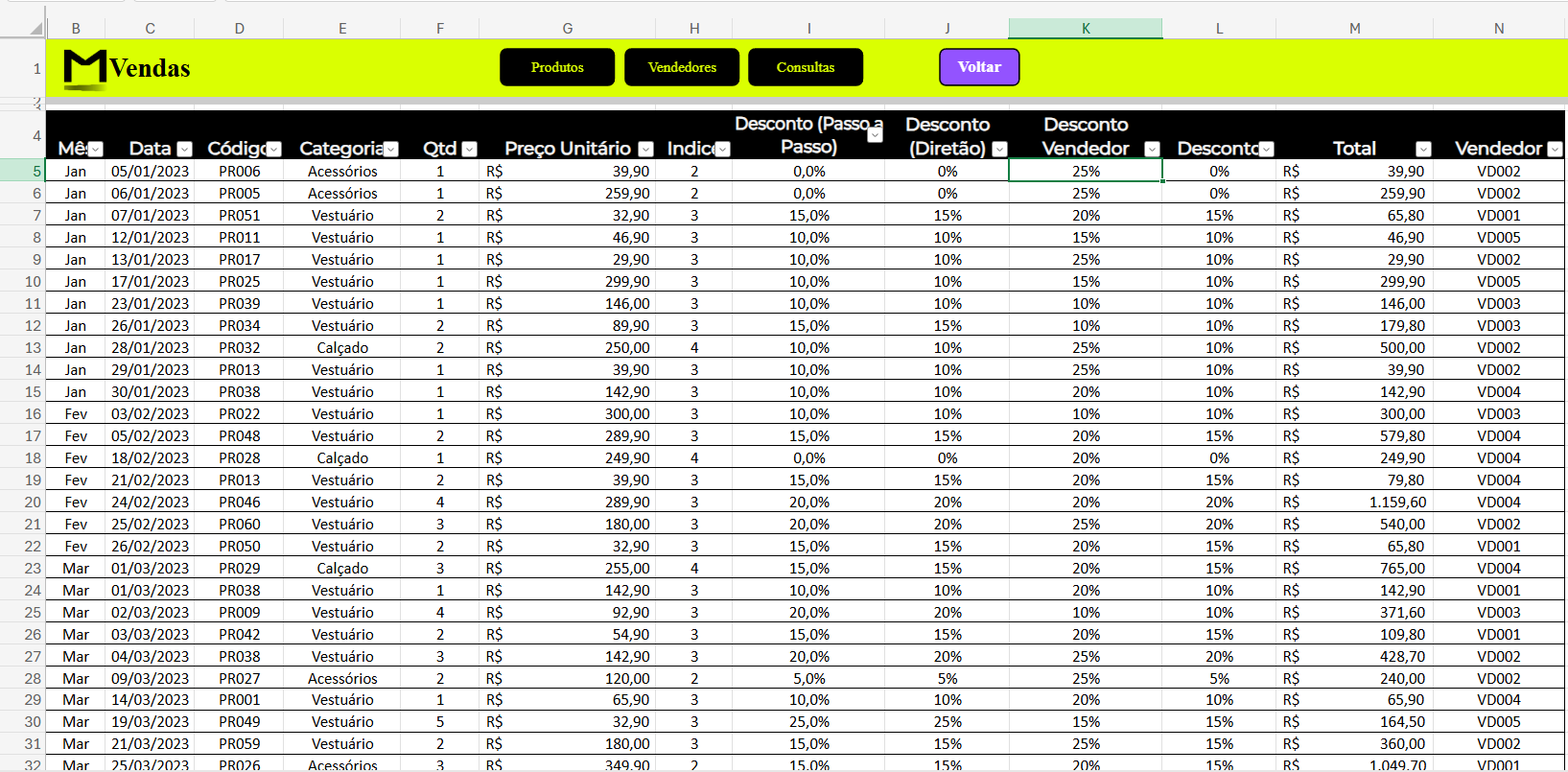Screen dimensions: 1568x772
Task: Click date cell 30/01/2023
Action: [150, 391]
